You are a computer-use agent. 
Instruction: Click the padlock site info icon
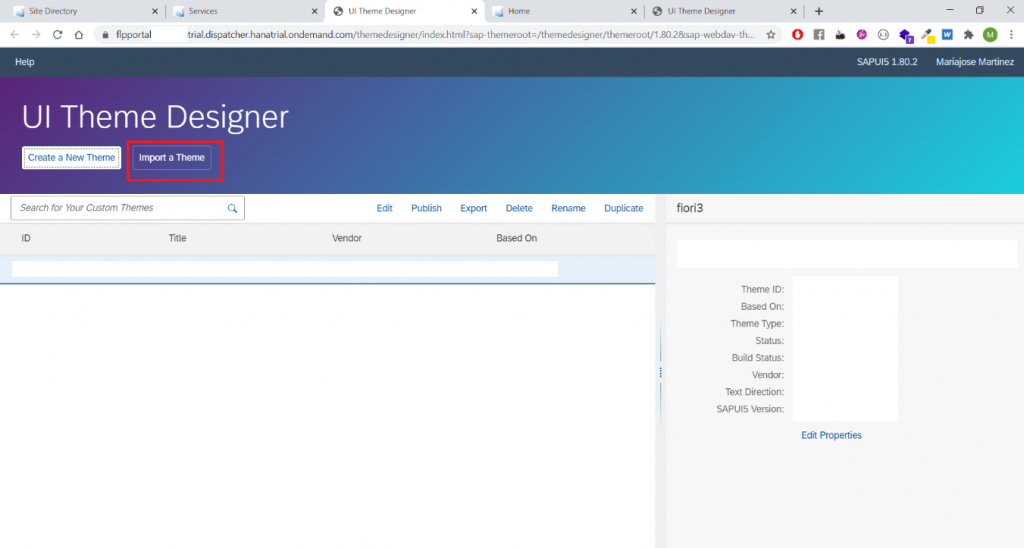click(105, 35)
